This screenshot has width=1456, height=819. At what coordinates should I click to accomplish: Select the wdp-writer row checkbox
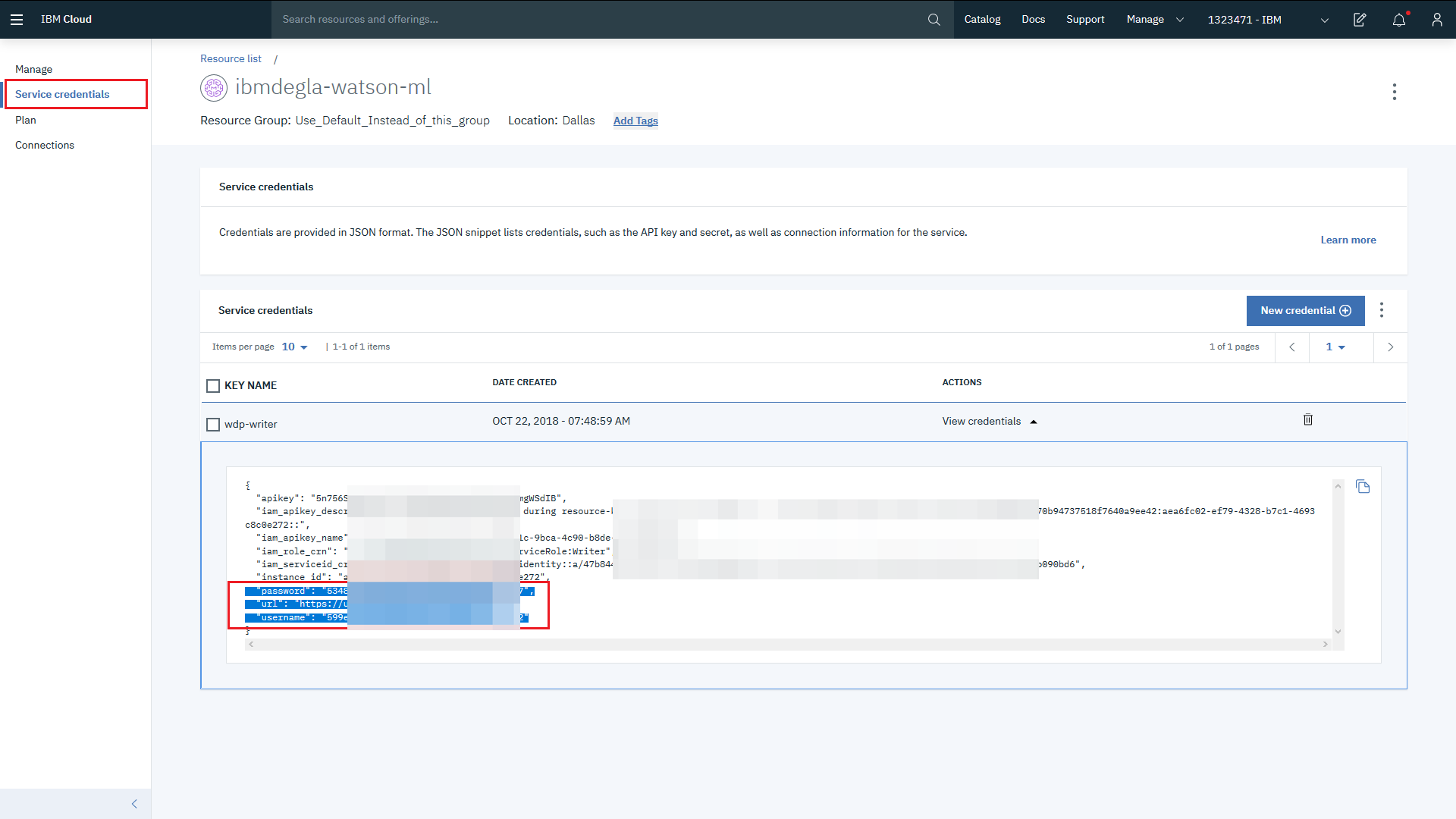tap(213, 425)
